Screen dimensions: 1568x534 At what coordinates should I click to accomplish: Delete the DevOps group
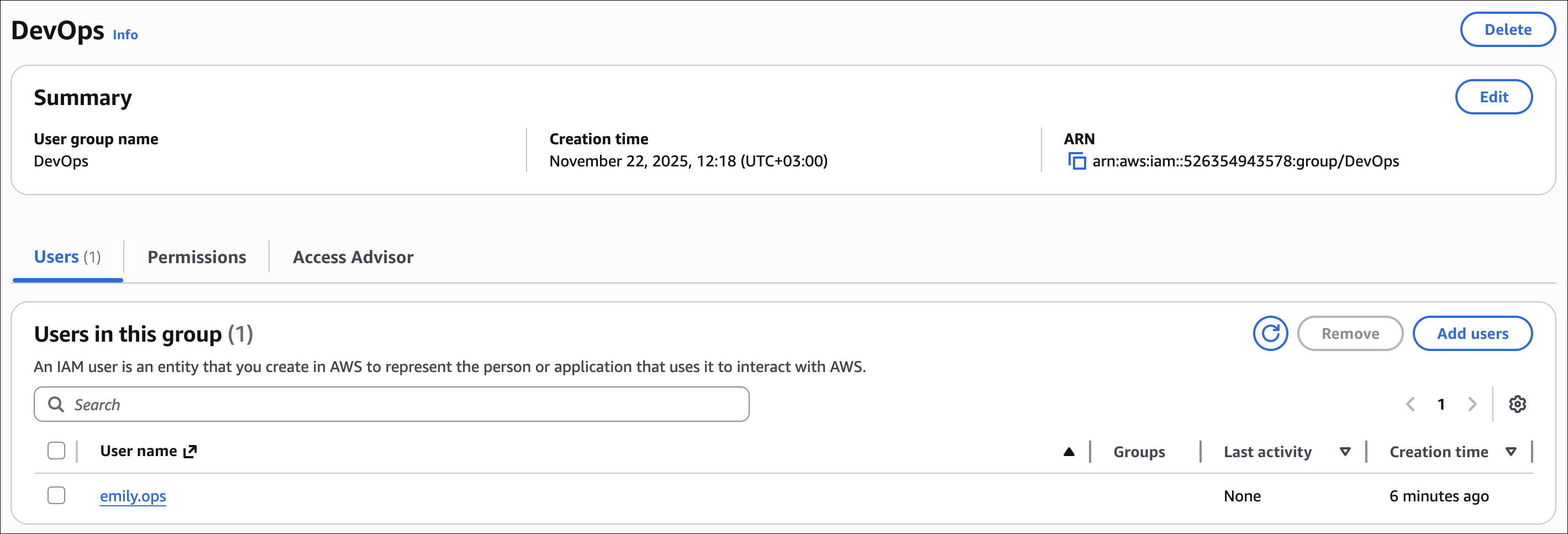point(1507,29)
